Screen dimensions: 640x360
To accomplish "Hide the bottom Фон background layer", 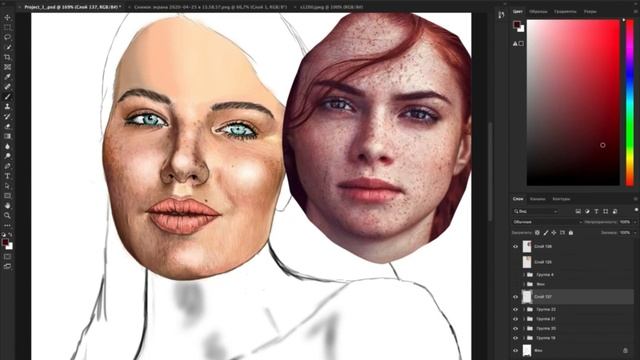I will click(516, 351).
